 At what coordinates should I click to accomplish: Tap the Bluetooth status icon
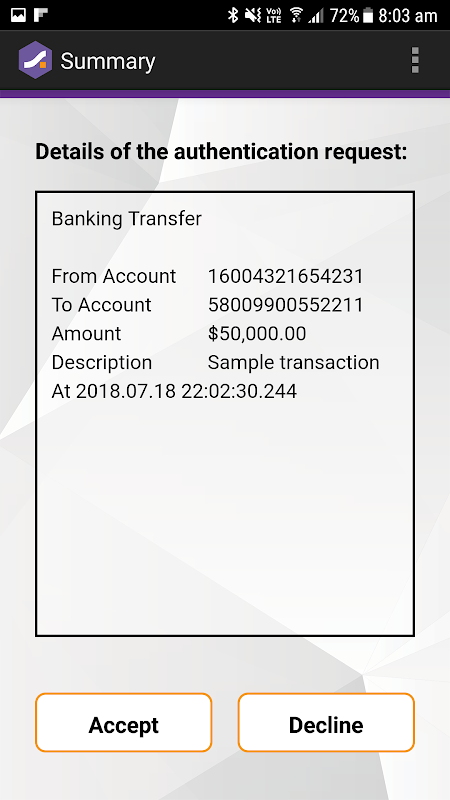click(x=233, y=15)
